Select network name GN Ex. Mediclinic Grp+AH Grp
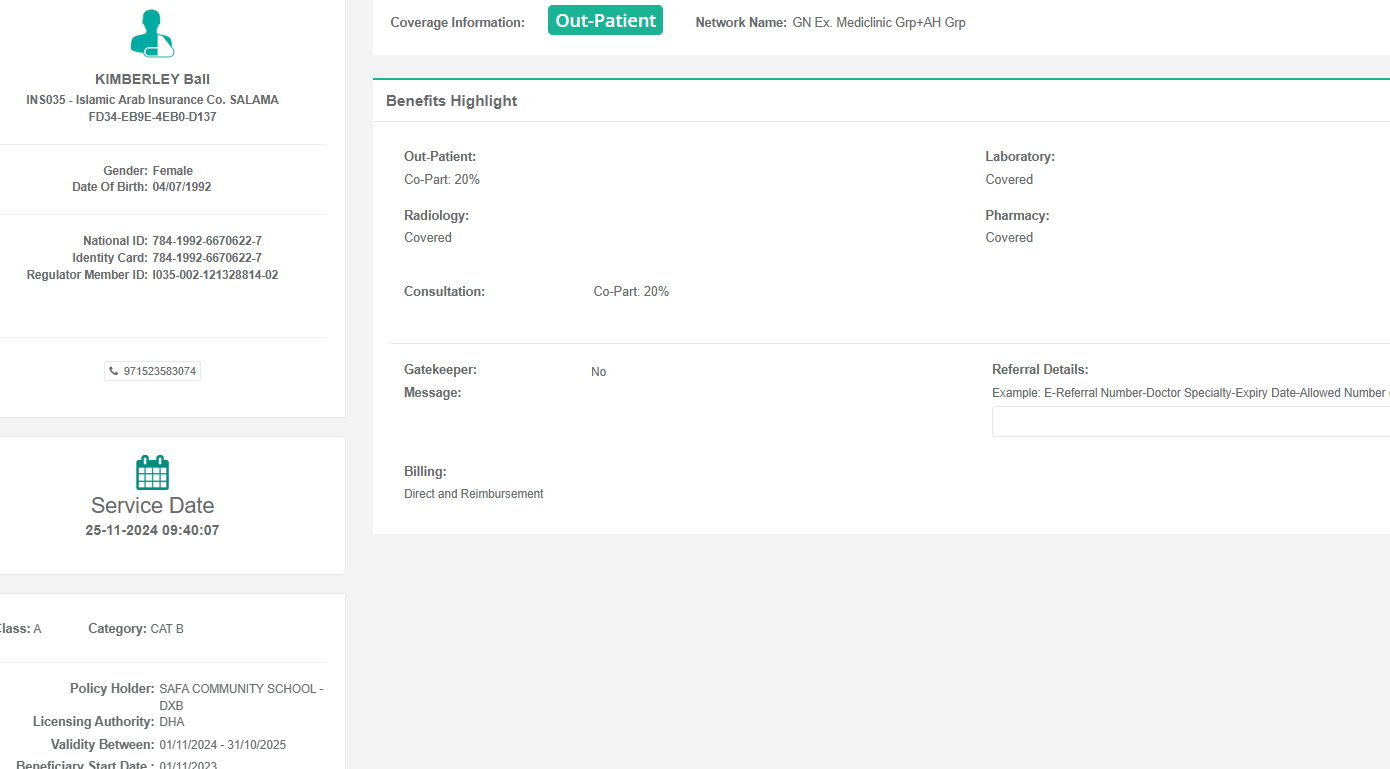Image resolution: width=1390 pixels, height=769 pixels. coord(879,22)
